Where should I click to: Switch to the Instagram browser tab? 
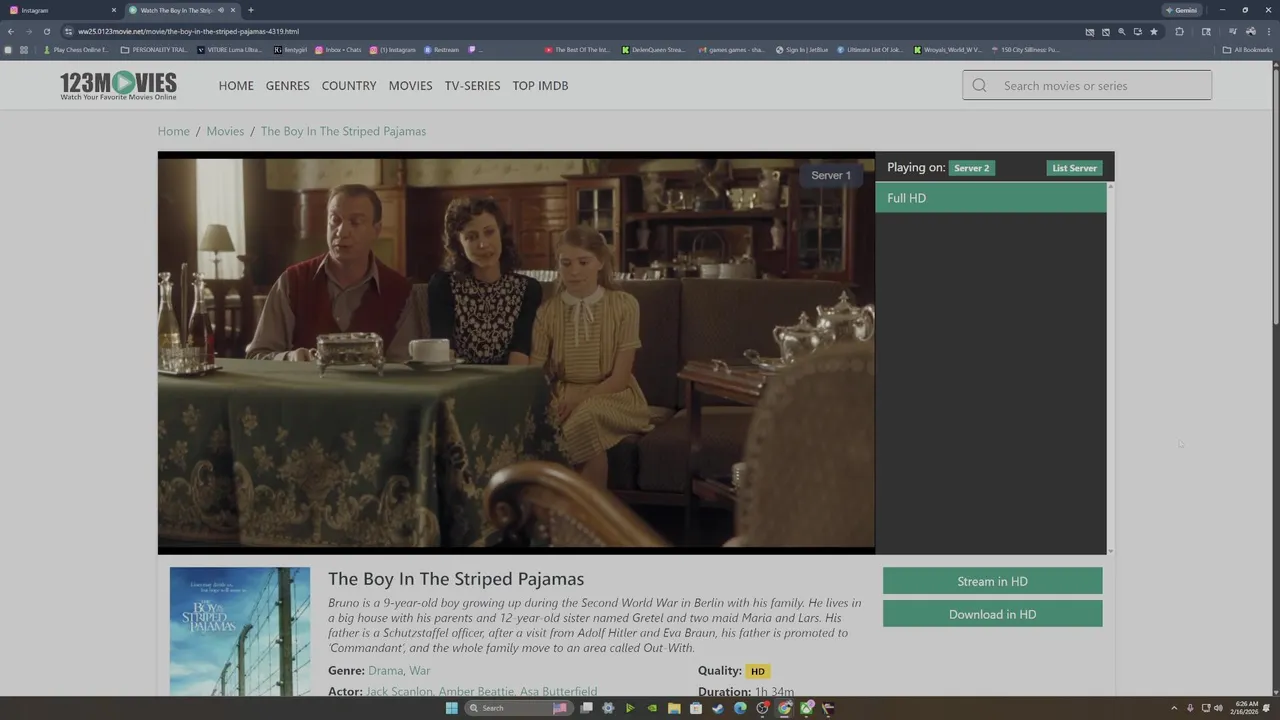click(62, 10)
